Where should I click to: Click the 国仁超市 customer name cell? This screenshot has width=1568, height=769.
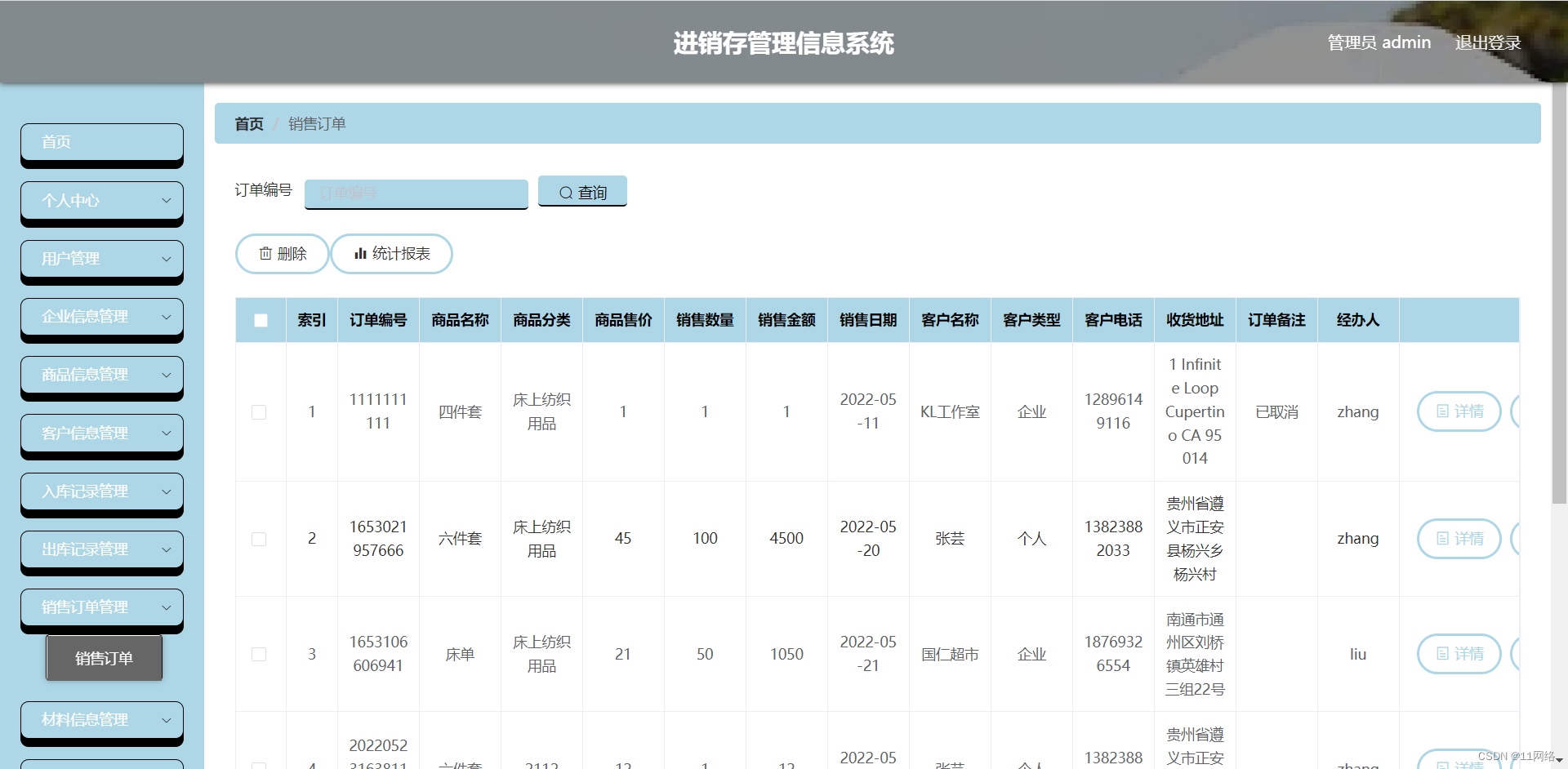[x=950, y=655]
